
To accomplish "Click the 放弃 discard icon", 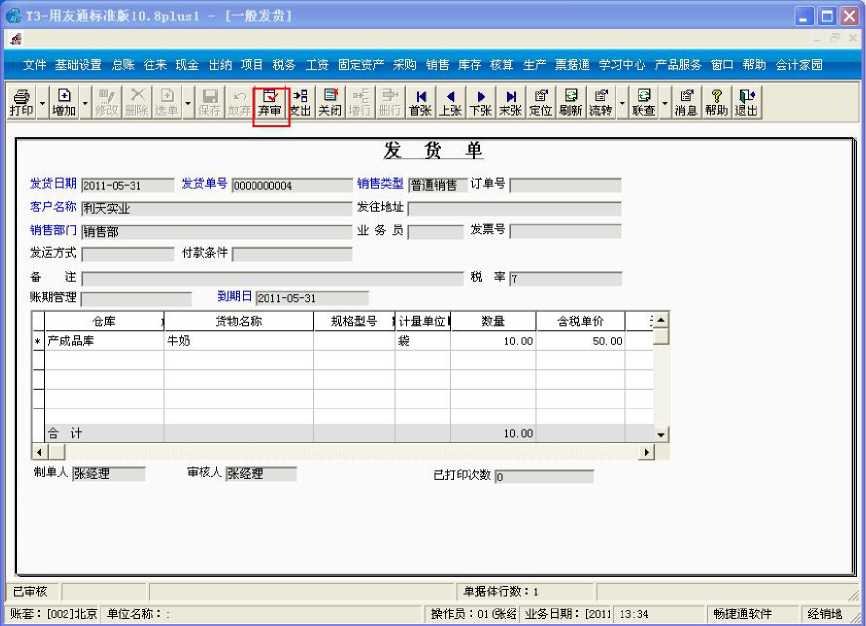I will [x=239, y=103].
